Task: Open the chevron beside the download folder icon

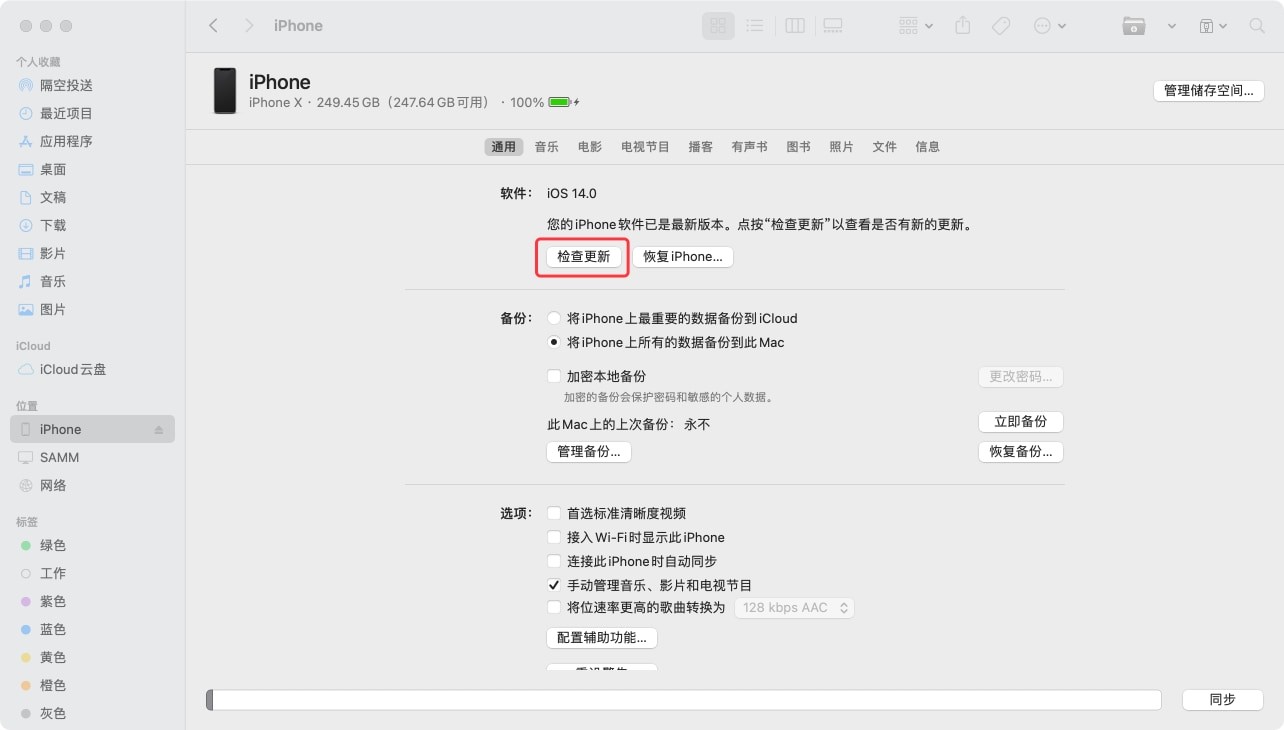Action: click(1172, 26)
